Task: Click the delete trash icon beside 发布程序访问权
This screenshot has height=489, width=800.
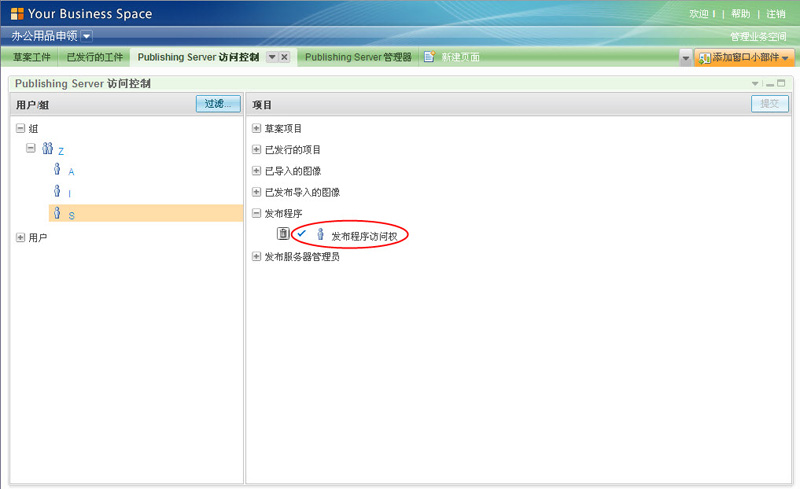Action: (x=283, y=233)
